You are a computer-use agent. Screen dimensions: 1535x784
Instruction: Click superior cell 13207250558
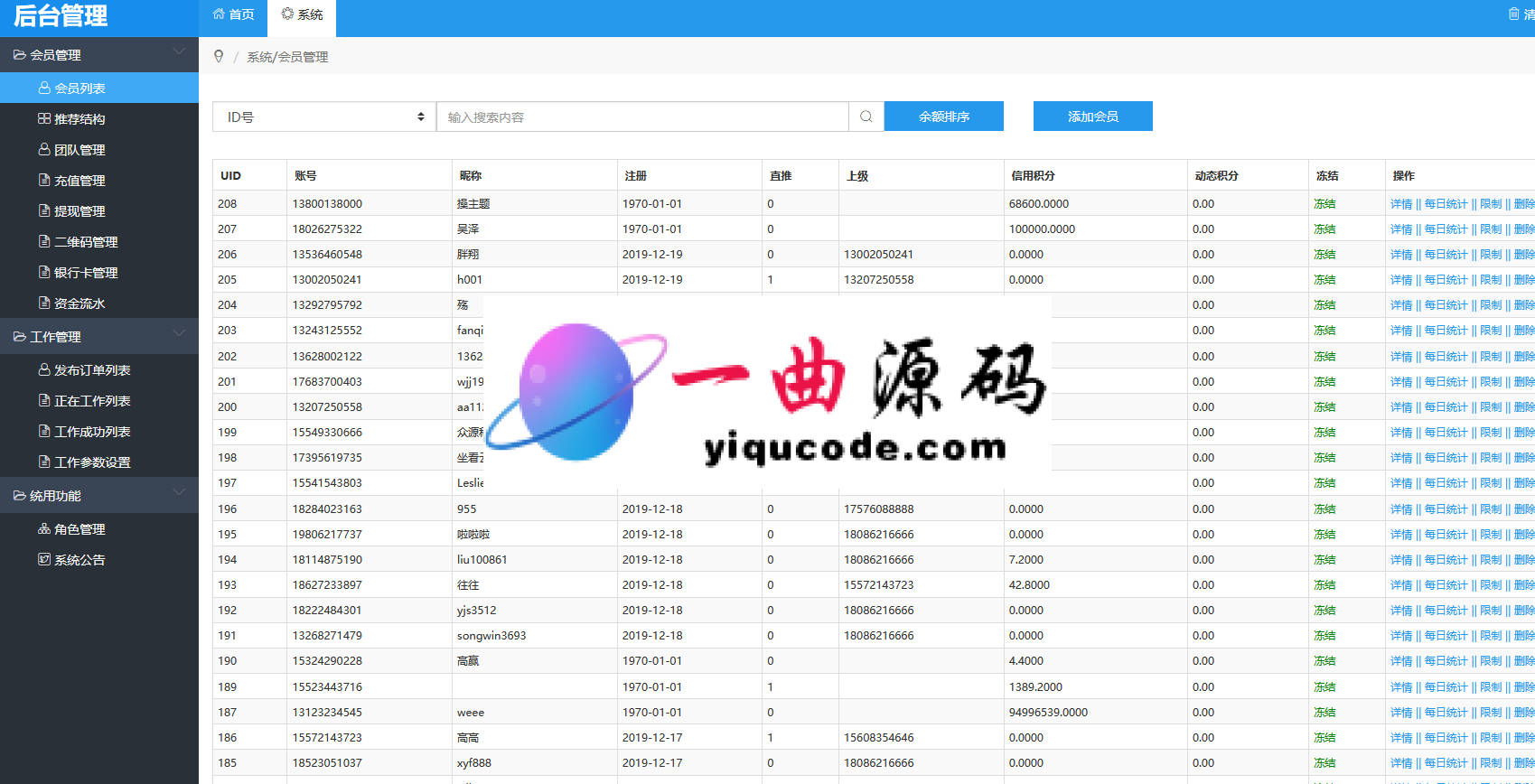point(879,280)
